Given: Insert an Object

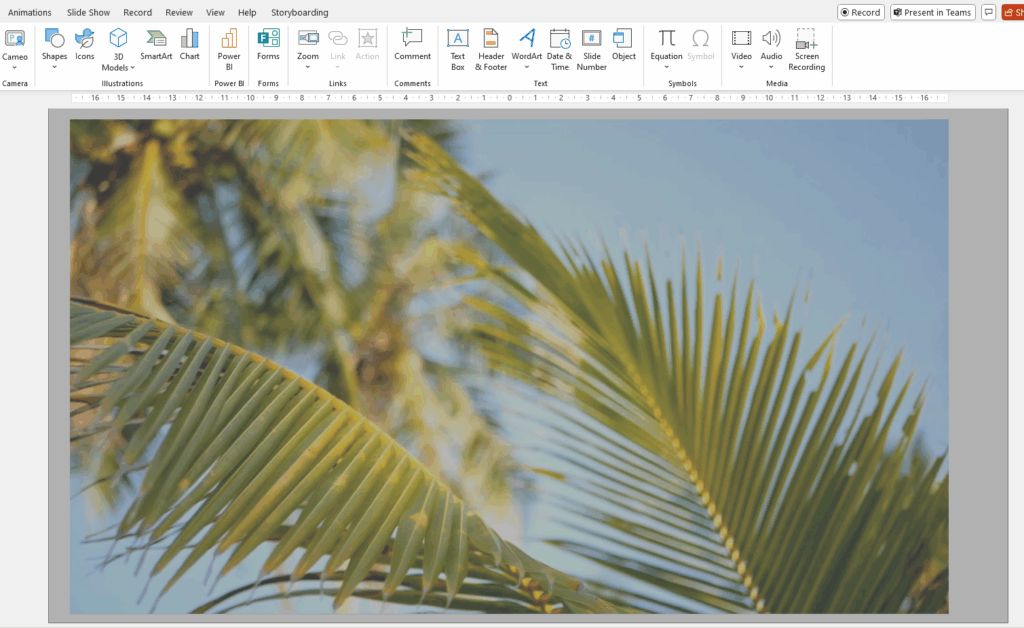Looking at the screenshot, I should [x=624, y=44].
